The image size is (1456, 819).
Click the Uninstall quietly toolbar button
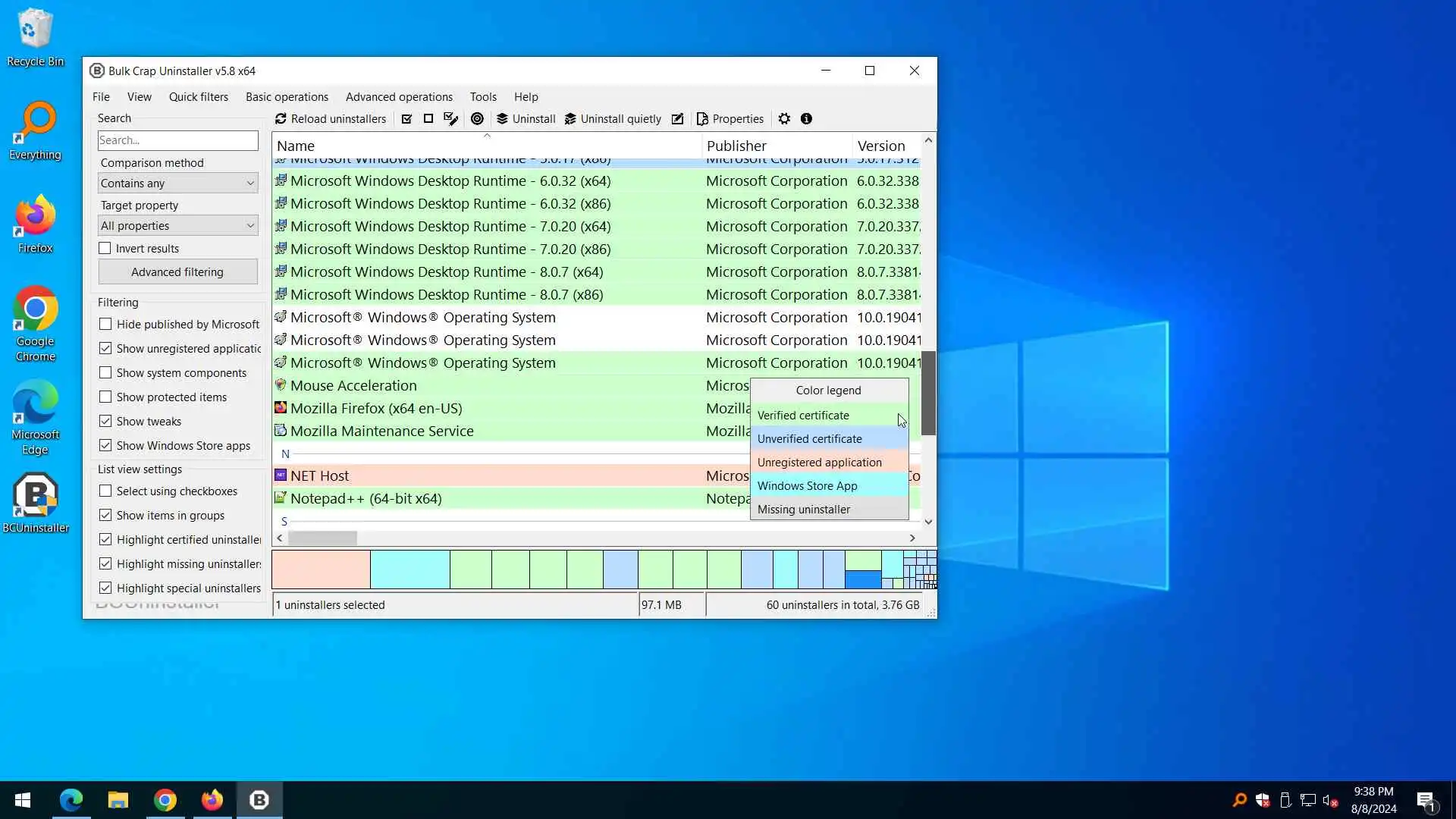pos(613,119)
